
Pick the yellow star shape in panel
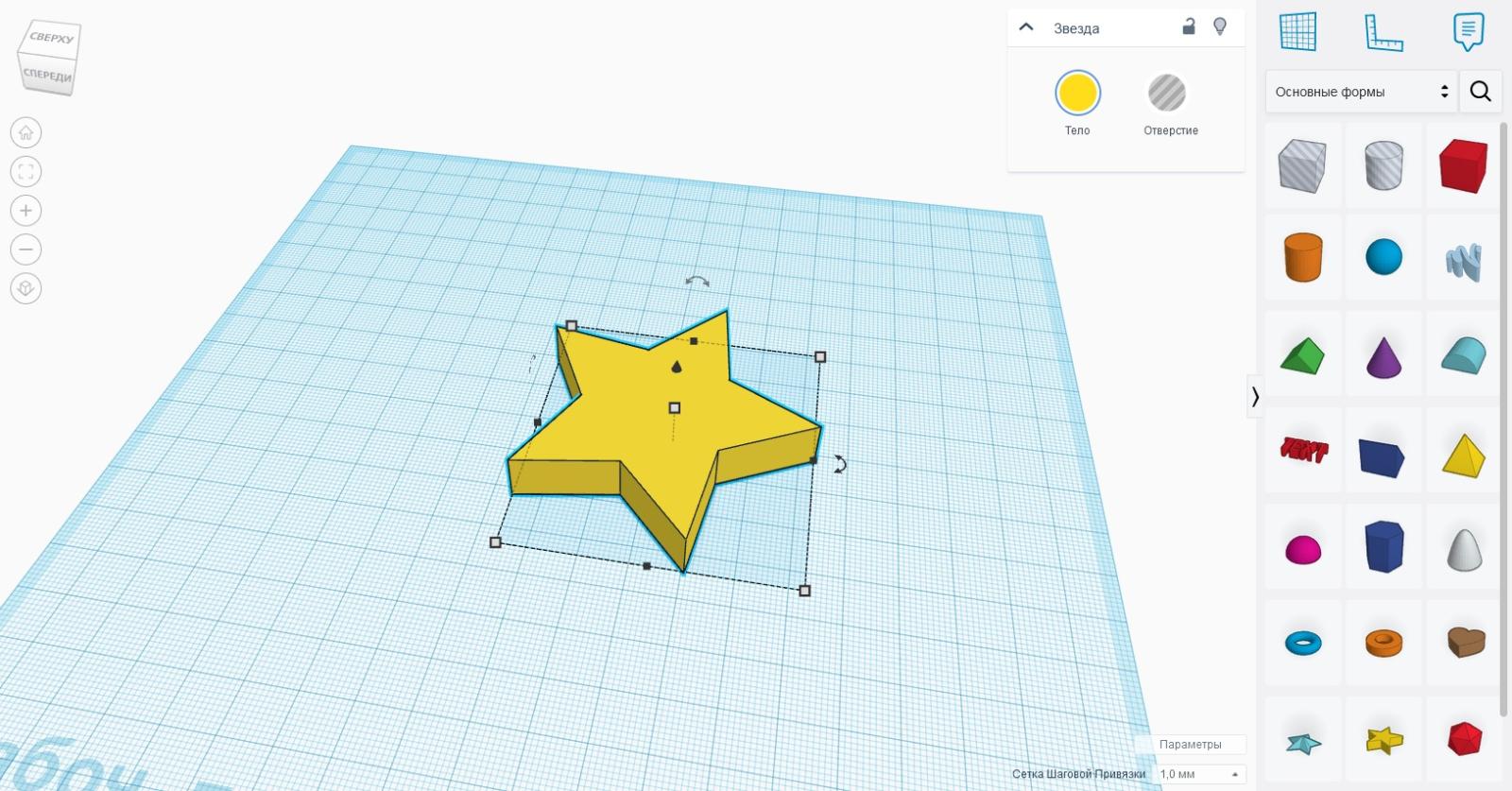(1383, 740)
